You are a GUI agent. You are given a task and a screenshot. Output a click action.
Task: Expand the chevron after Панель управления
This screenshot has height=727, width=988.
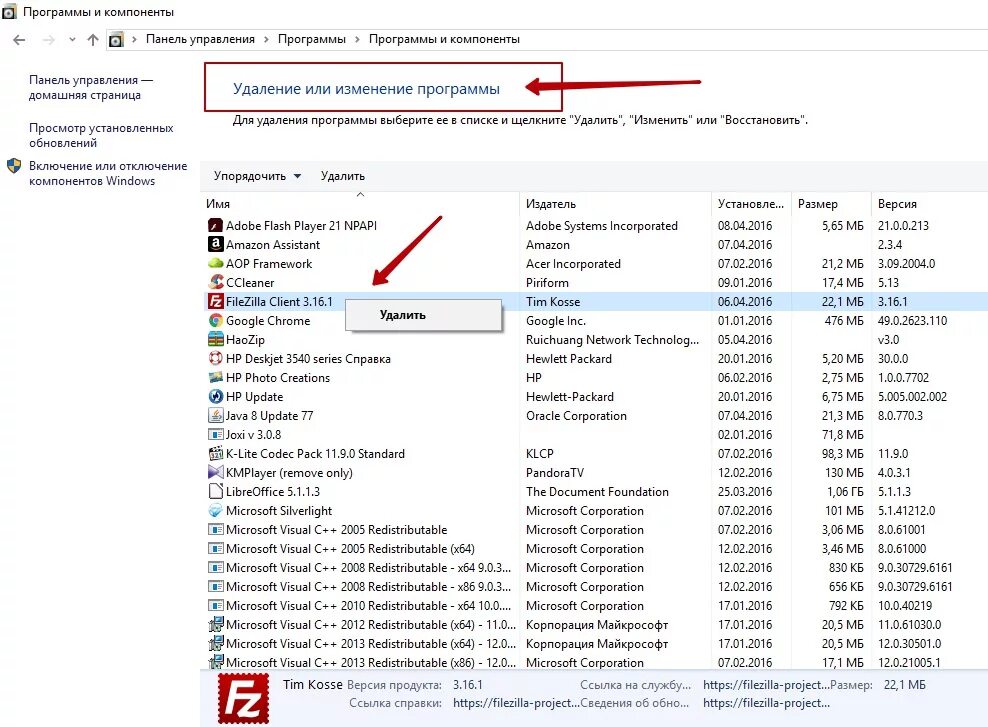266,40
